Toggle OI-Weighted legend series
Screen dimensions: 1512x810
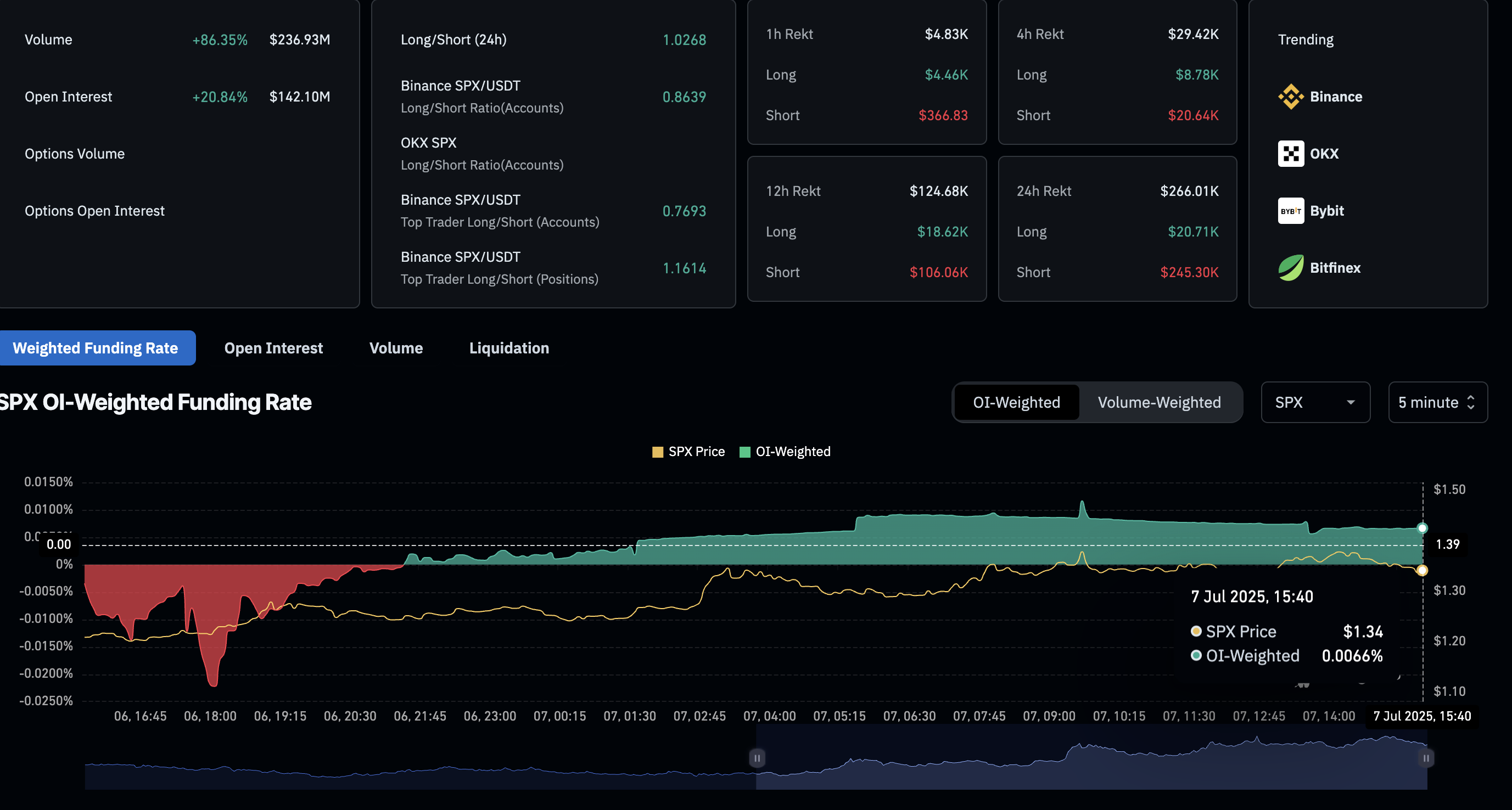coord(785,452)
